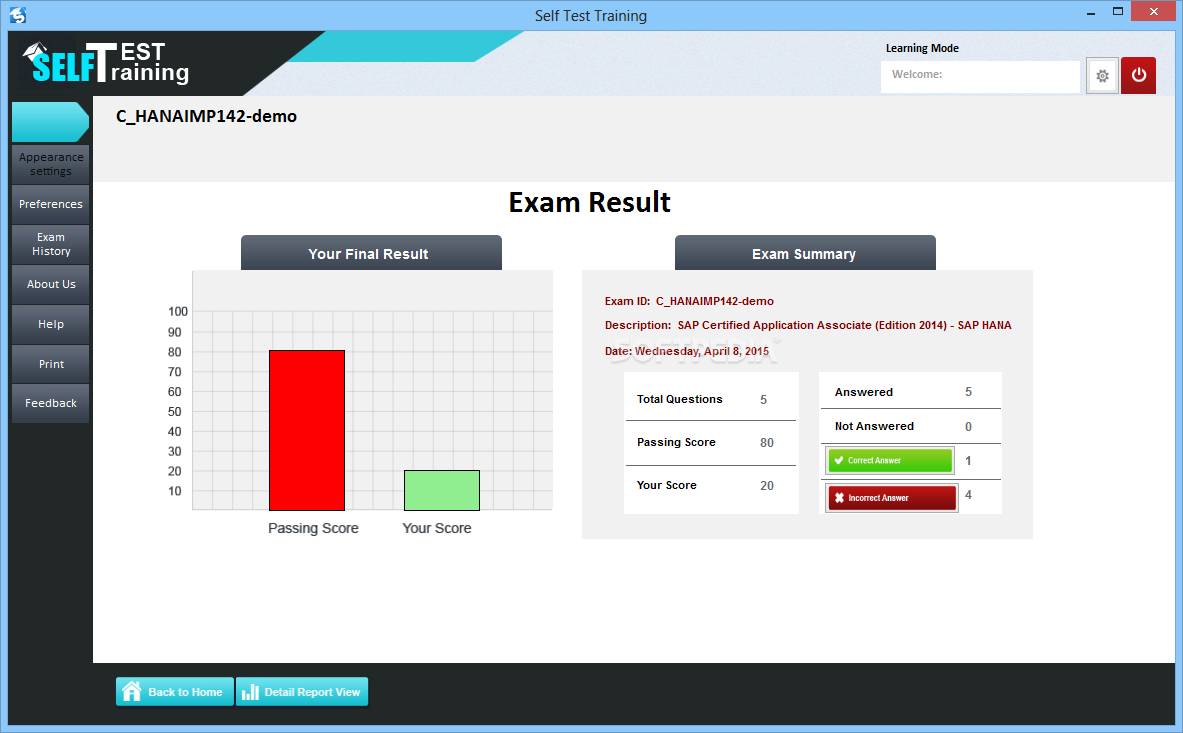Click the 100 value on chart axis

point(178,311)
